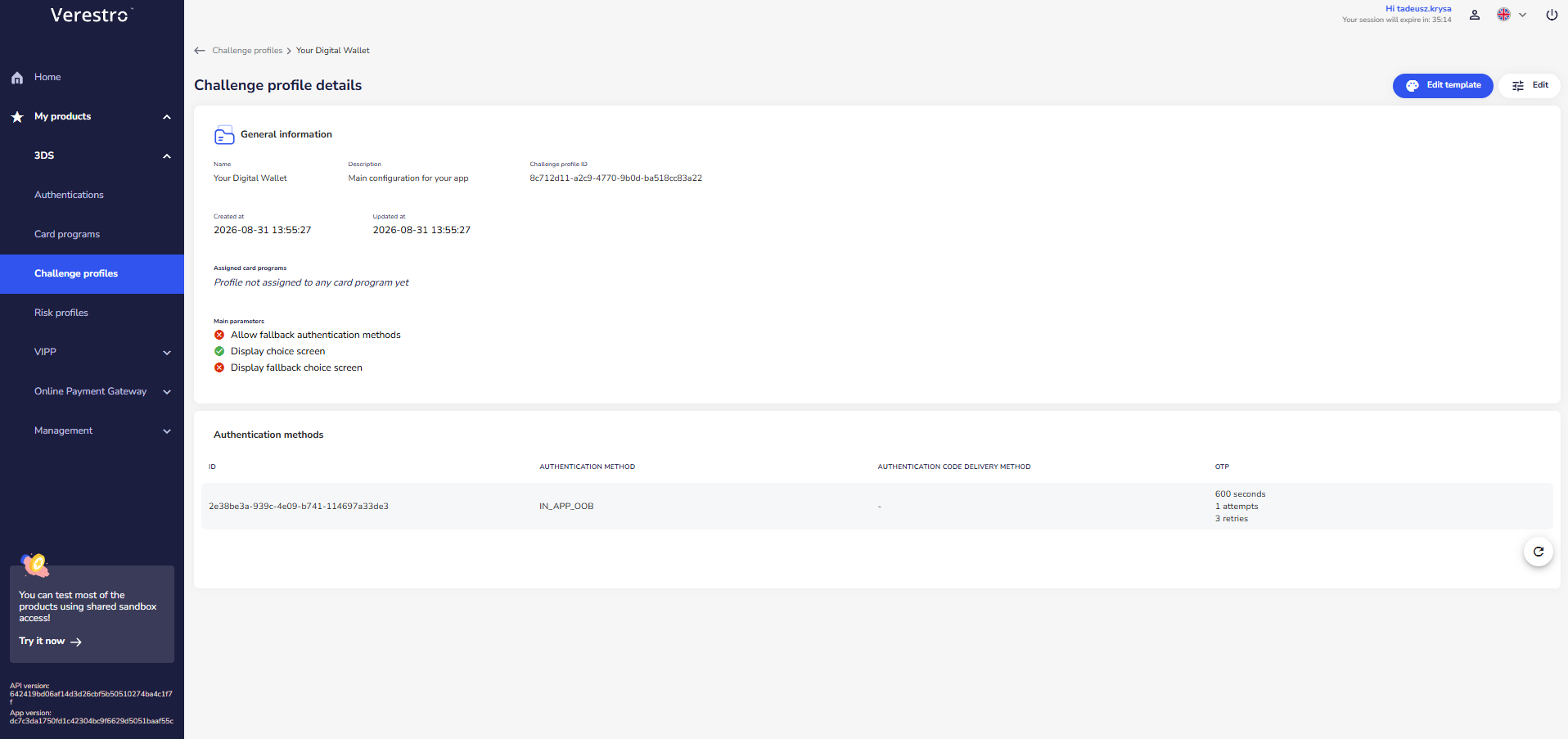Screen dimensions: 1568x739
Task: Click the '3 retries' OTP value
Action: [x=1232, y=519]
